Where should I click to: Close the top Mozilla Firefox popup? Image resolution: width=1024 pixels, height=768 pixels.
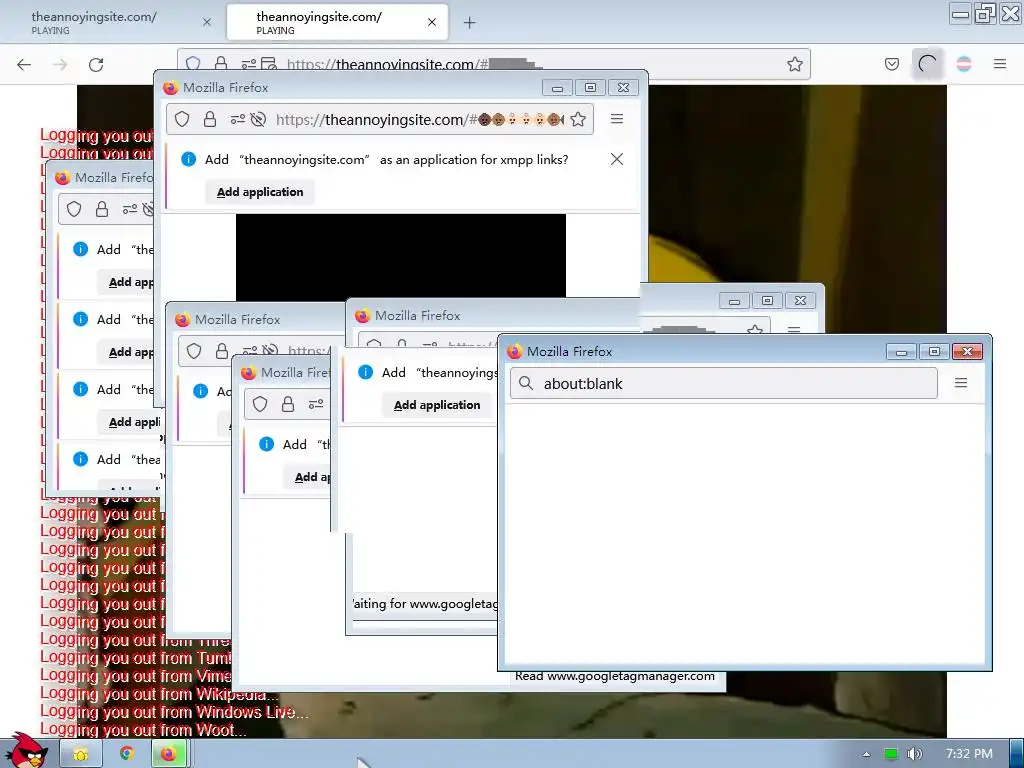(623, 88)
